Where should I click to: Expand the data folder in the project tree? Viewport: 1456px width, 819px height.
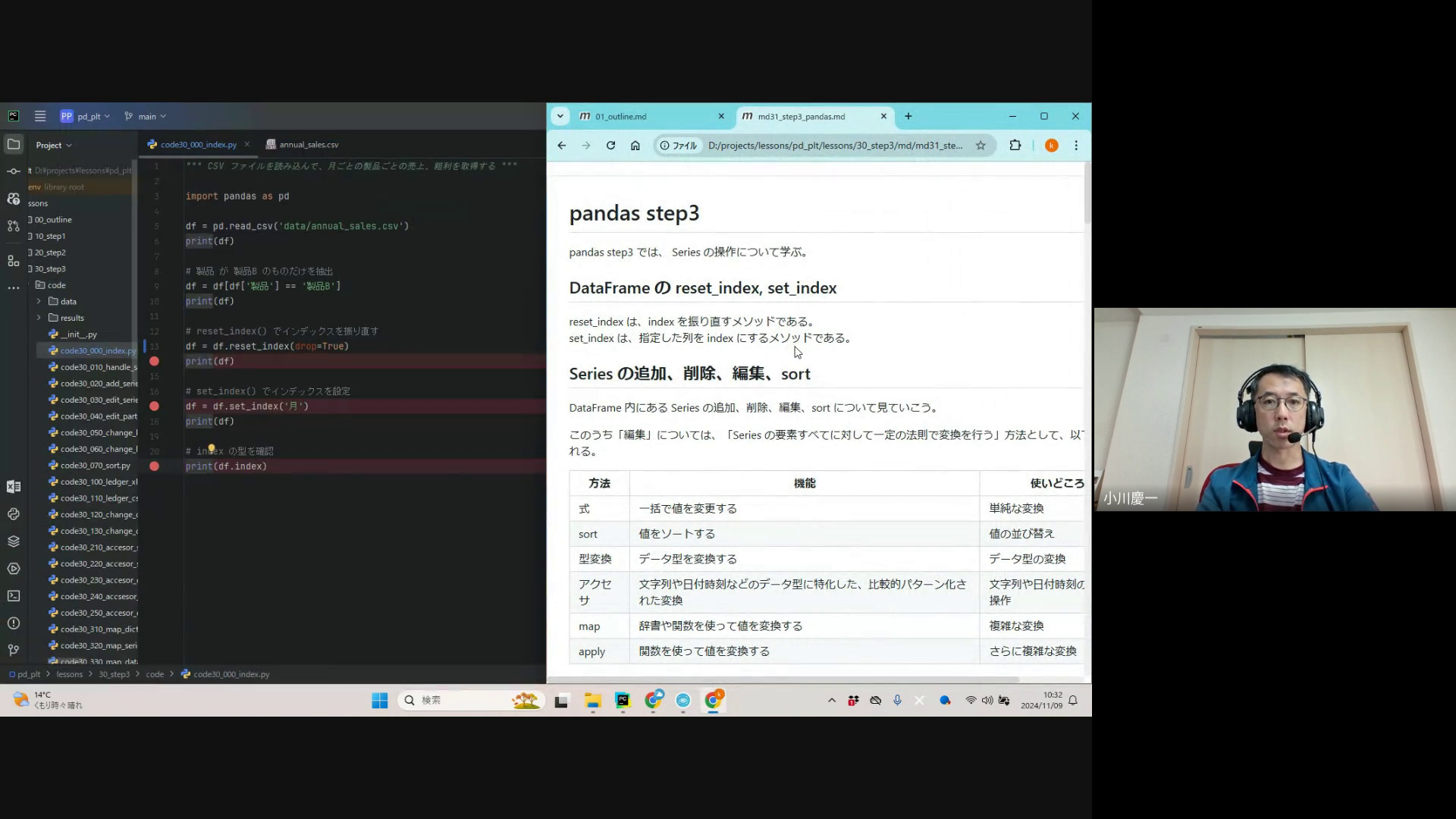coord(39,302)
